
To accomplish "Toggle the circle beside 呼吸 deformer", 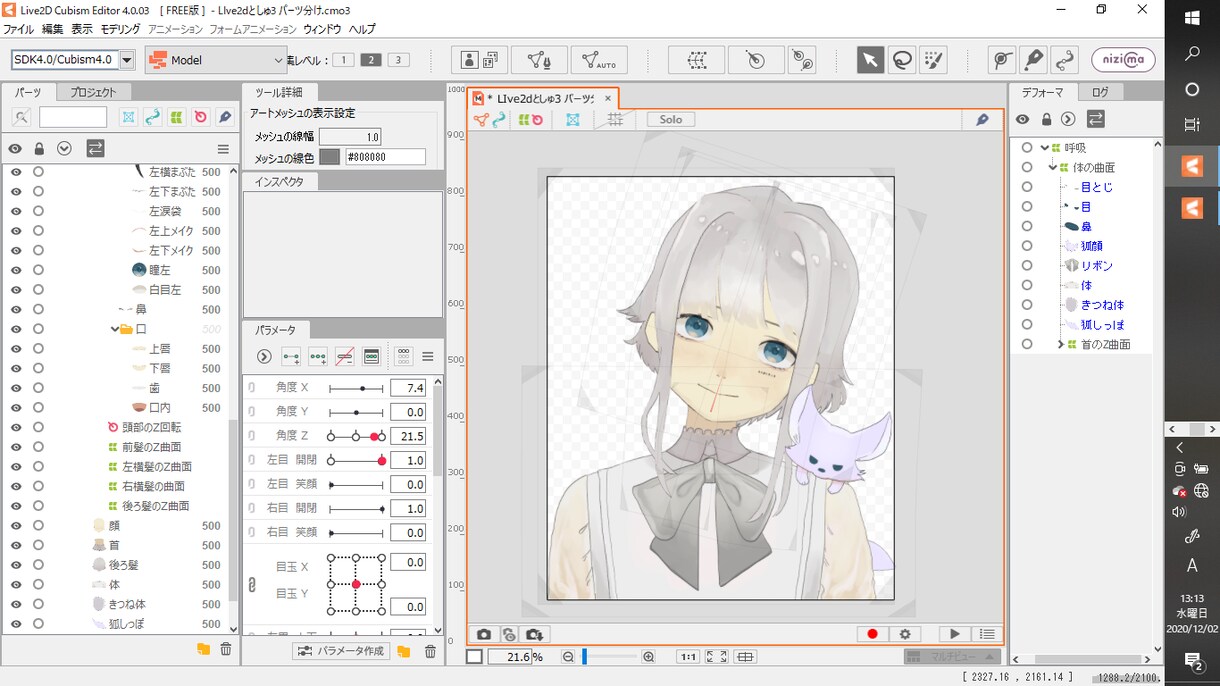I will click(1027, 148).
